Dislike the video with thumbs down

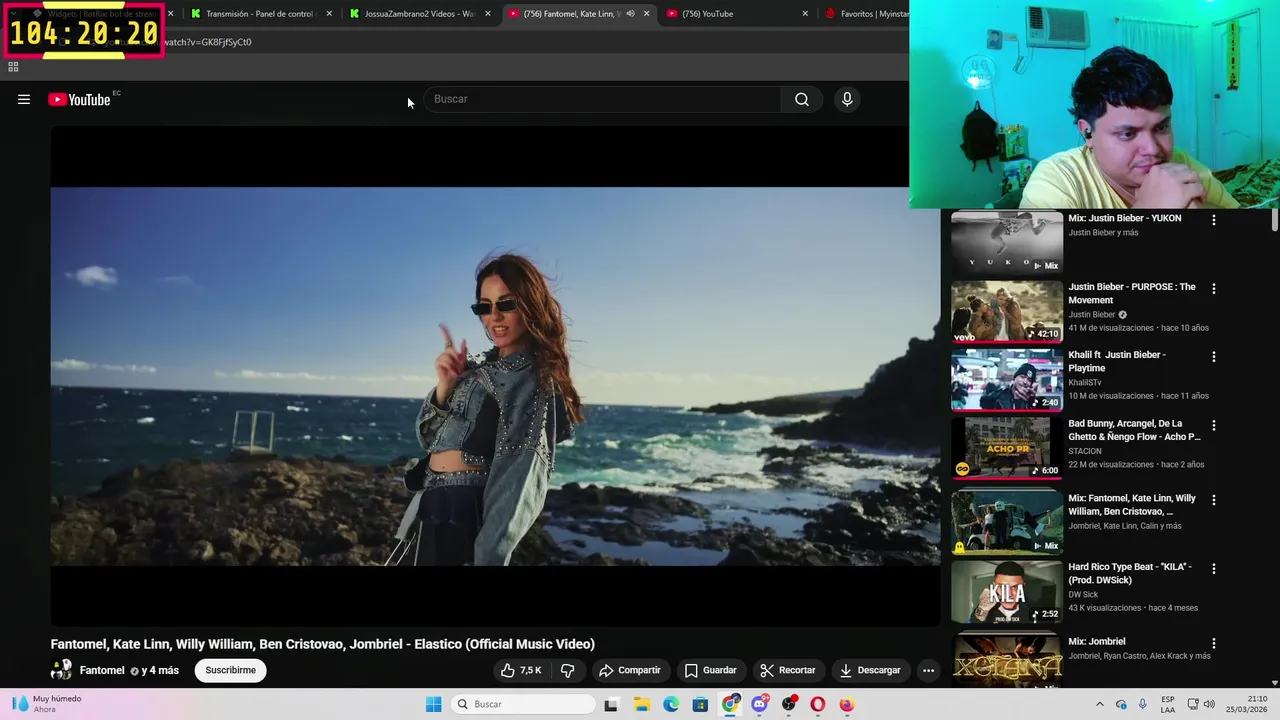click(567, 670)
